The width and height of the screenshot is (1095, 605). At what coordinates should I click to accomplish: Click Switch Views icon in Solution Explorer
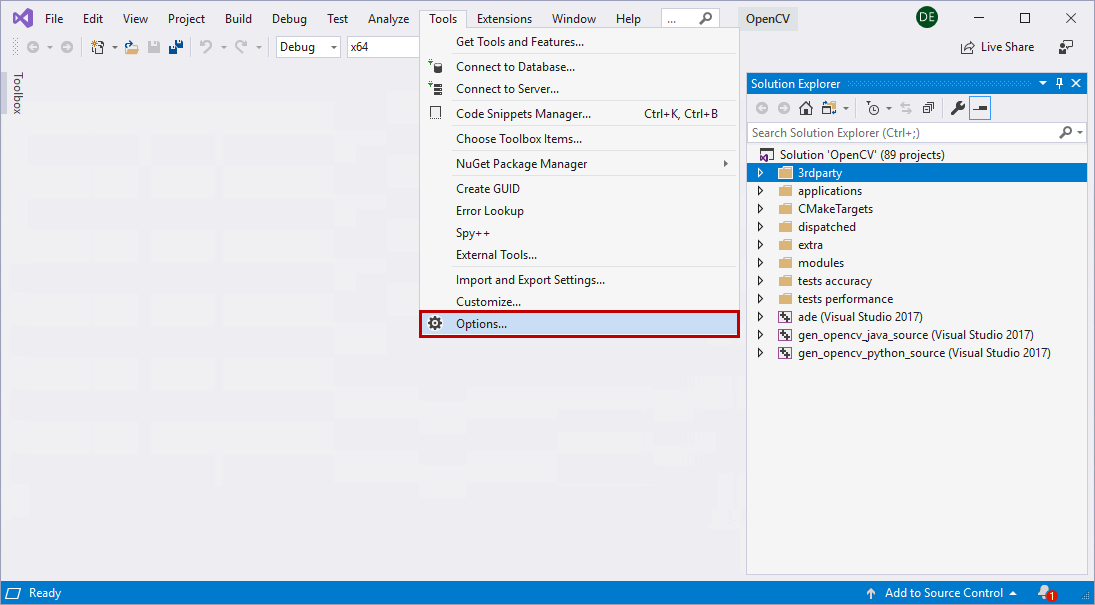pyautogui.click(x=828, y=108)
